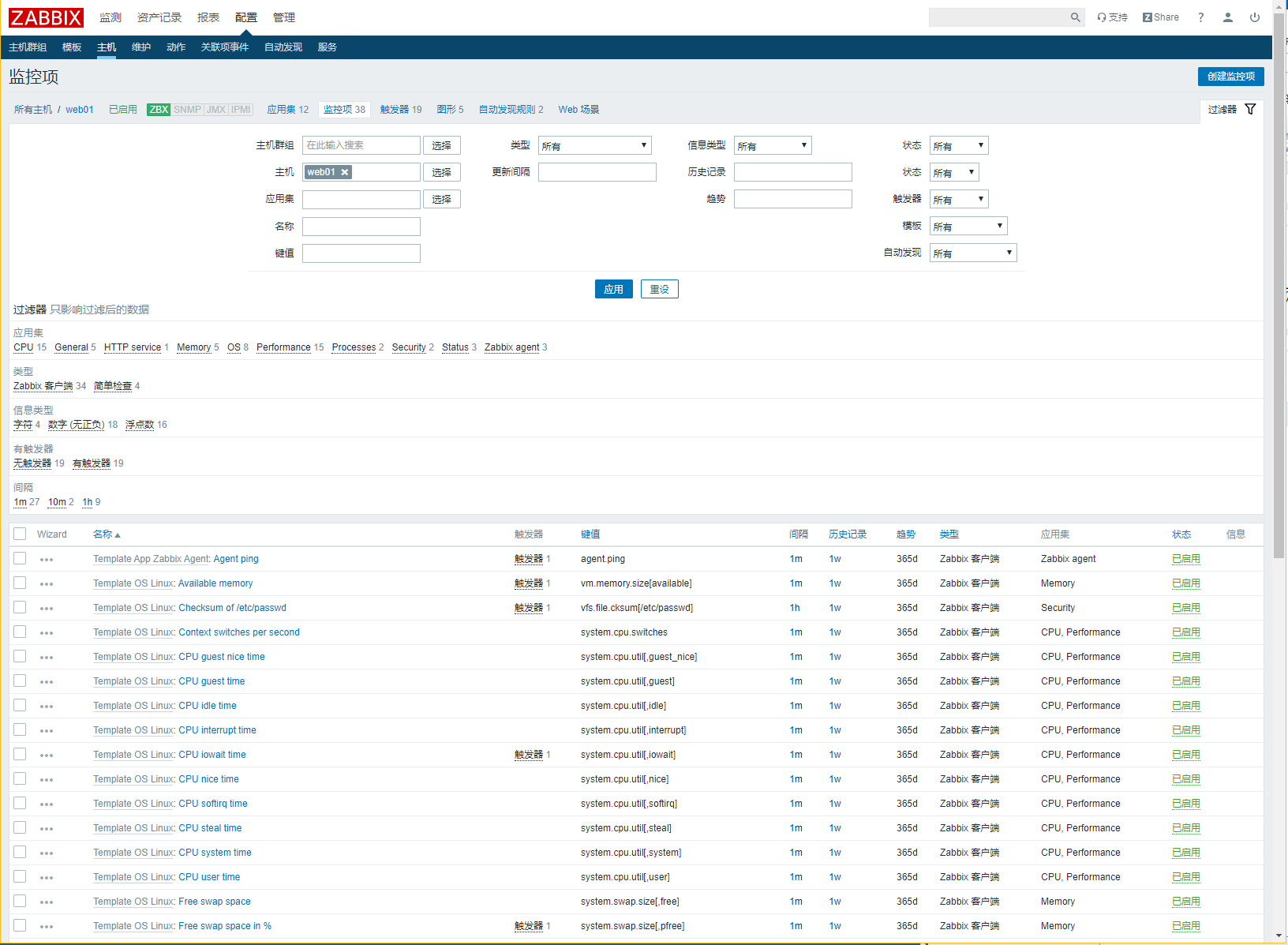Screen dimensions: 1288x945
Task: Open the help question mark icon
Action: tap(1201, 17)
